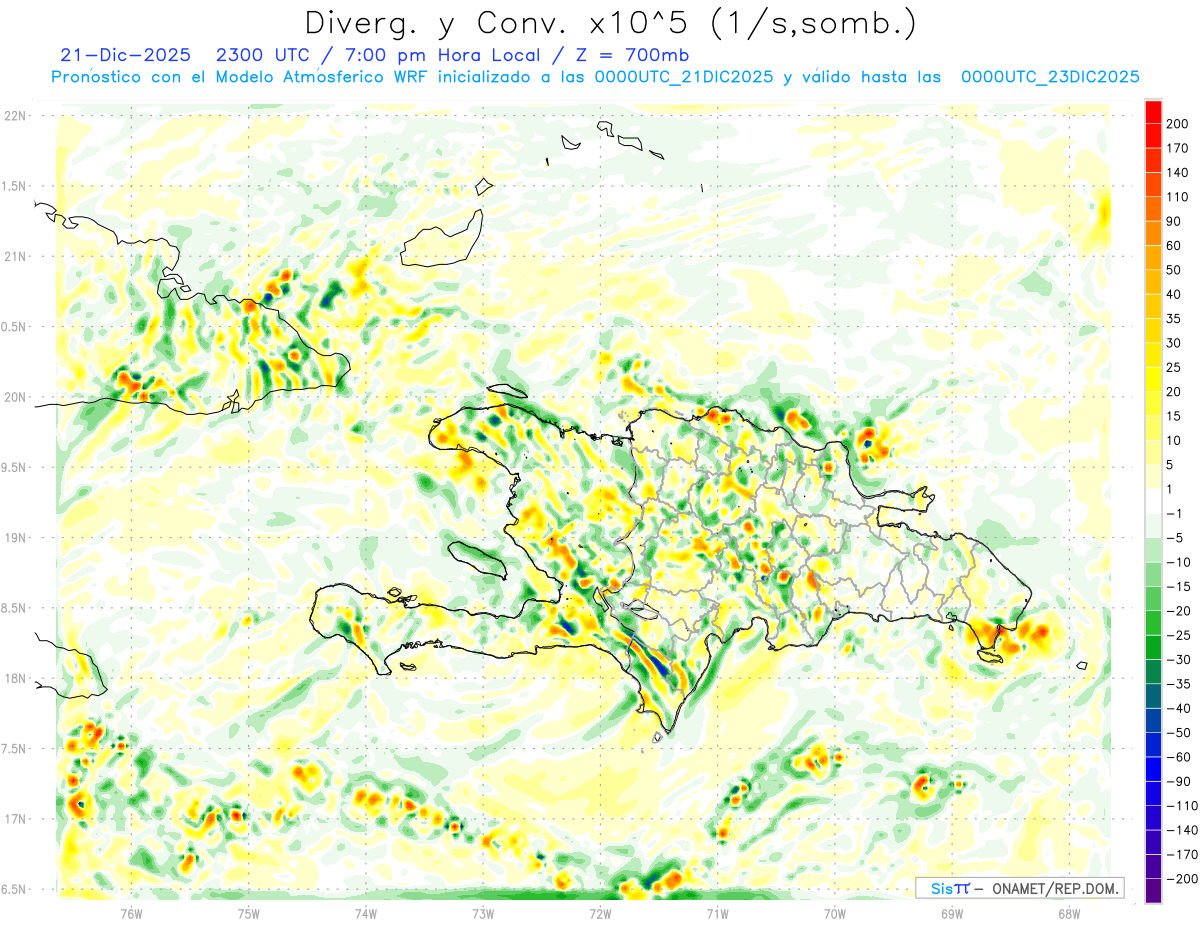Click the "0.5N" latitude label
This screenshot has width=1200, height=927.
pos(15,327)
